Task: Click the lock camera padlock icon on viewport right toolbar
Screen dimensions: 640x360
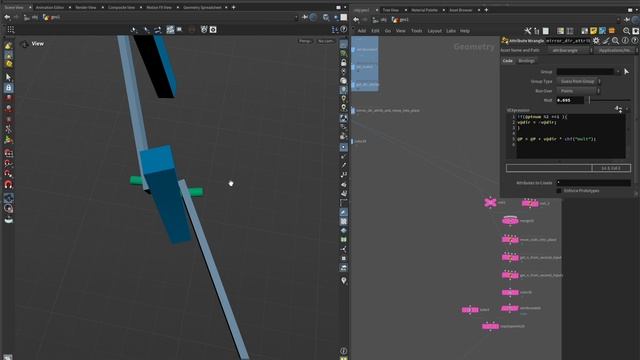Action: pyautogui.click(x=344, y=62)
